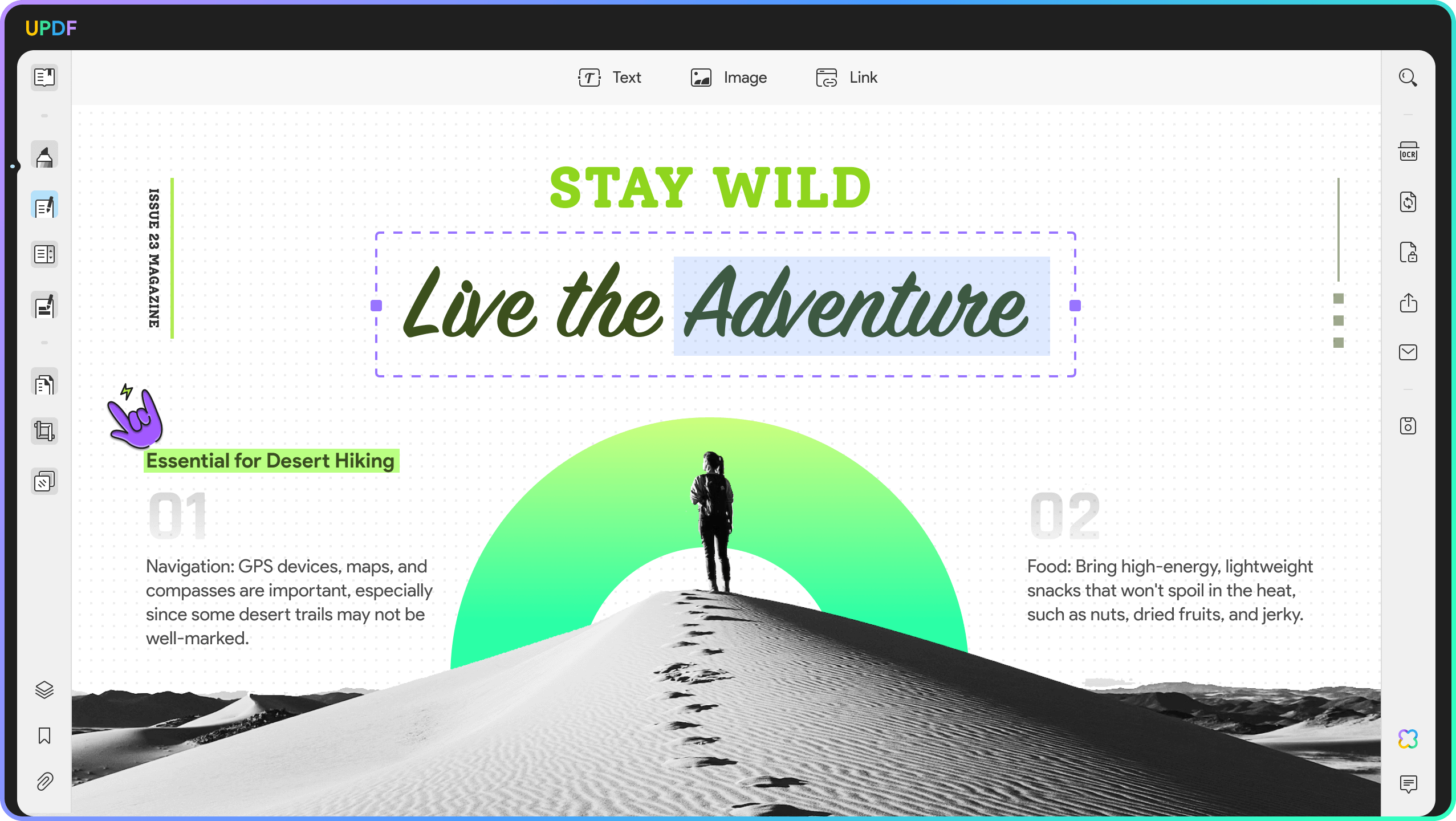Screen dimensions: 1456x821
Task: Click the UPDF AI assistant icon
Action: pos(1408,738)
